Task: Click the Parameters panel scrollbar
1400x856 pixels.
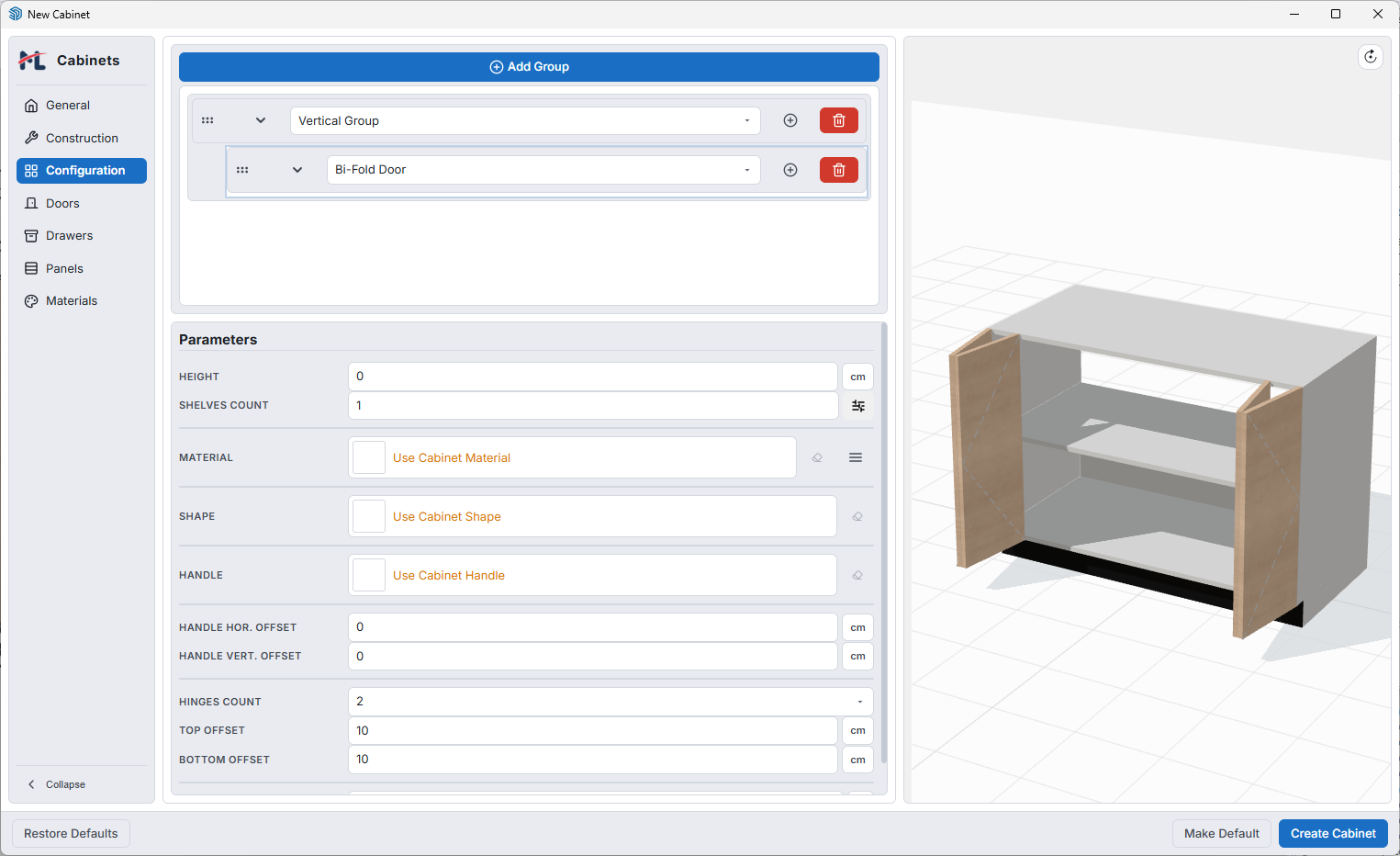Action: [x=884, y=542]
